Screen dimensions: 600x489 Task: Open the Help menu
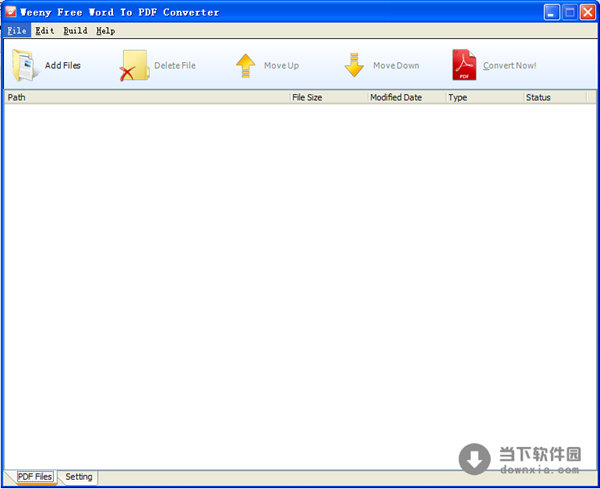coord(105,31)
